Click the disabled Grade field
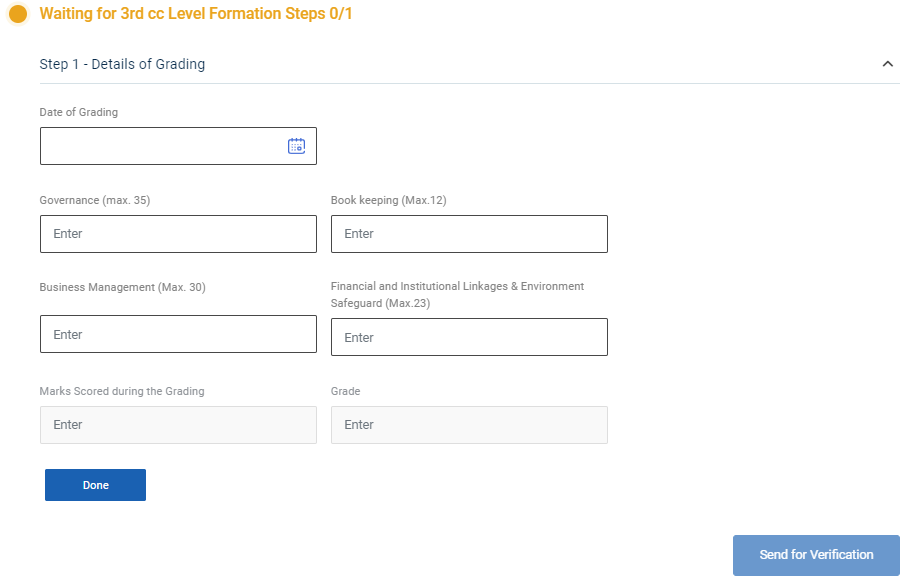 [x=469, y=425]
